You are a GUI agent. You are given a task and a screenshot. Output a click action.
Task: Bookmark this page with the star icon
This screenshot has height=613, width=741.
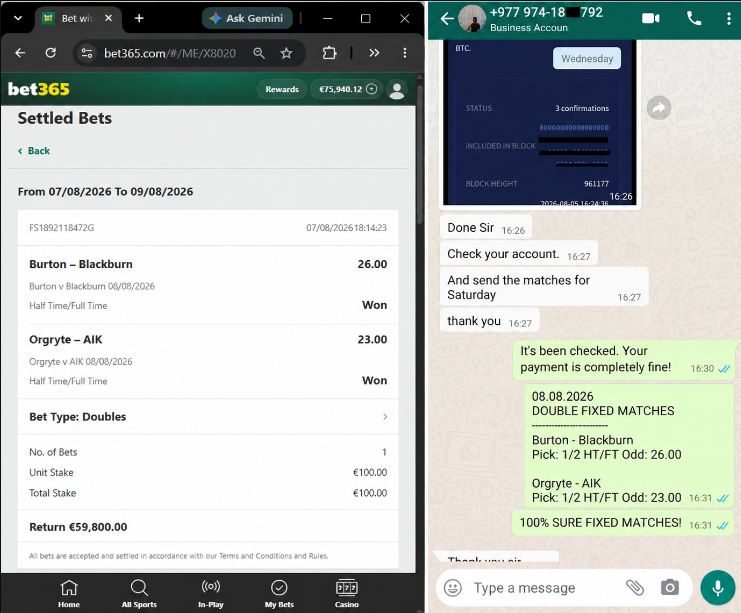coord(286,53)
